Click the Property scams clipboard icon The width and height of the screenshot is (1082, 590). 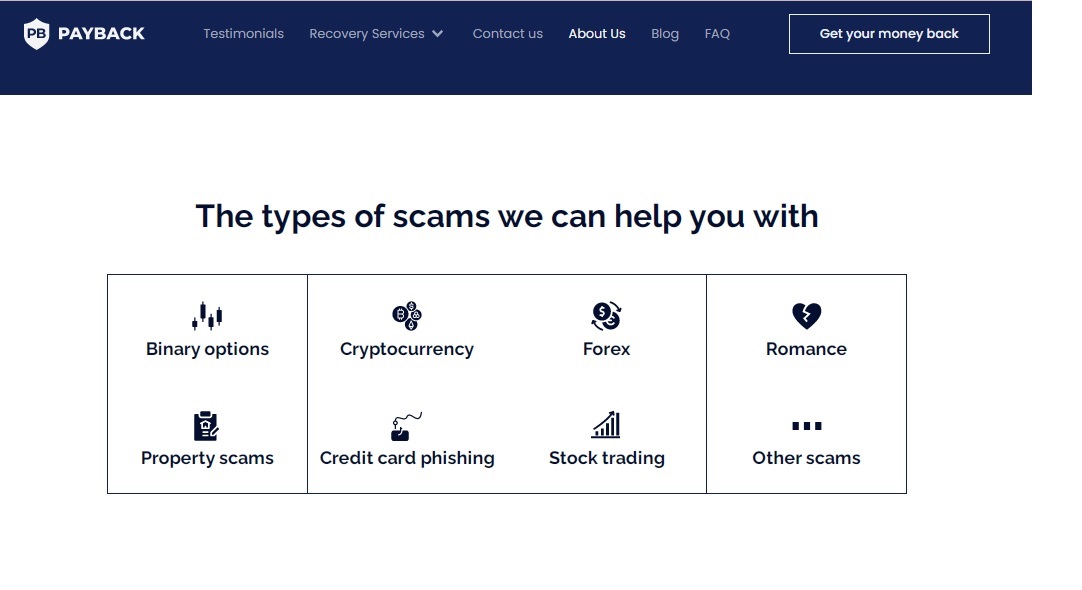[206, 426]
